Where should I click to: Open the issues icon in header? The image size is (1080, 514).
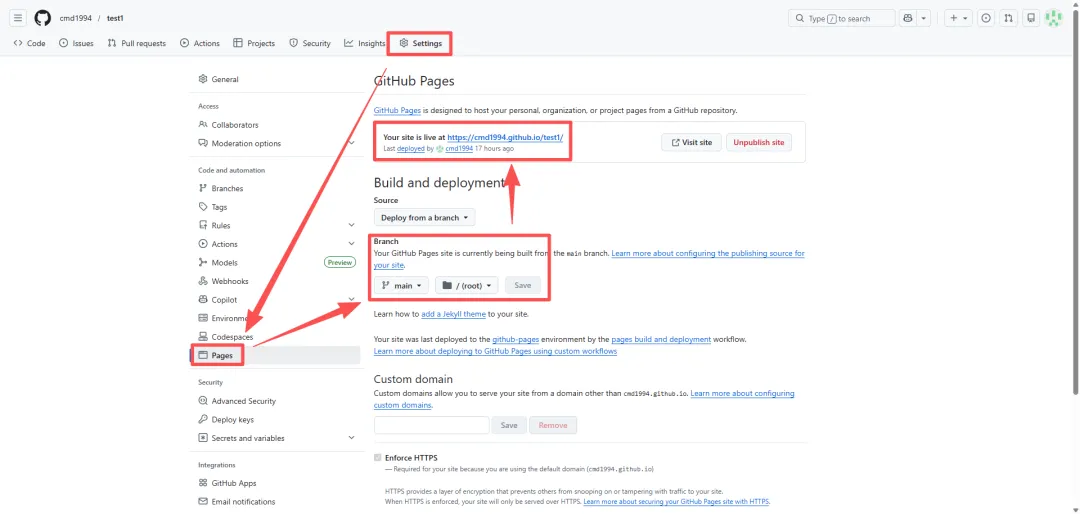pos(986,18)
